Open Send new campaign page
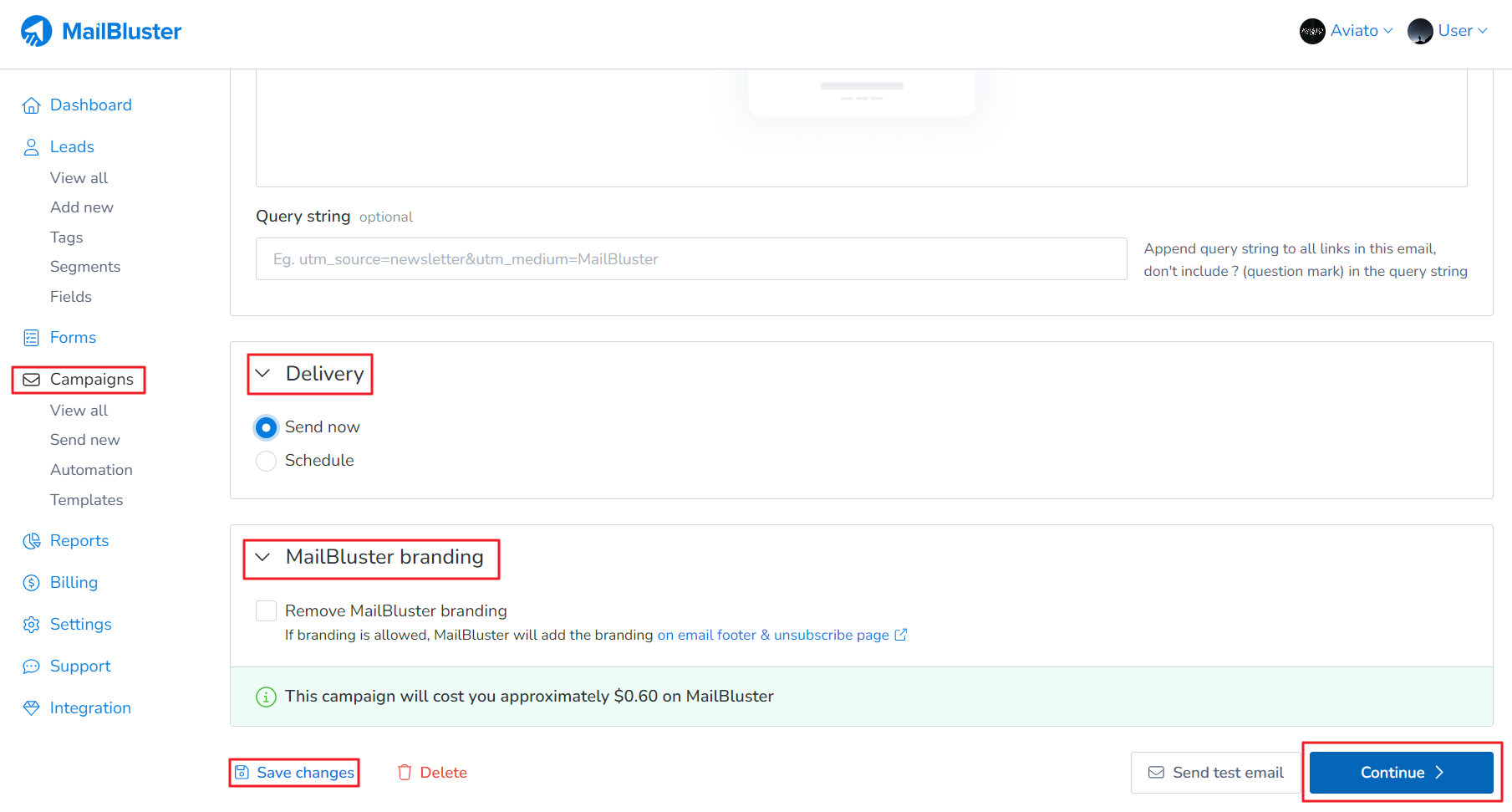 [x=85, y=440]
